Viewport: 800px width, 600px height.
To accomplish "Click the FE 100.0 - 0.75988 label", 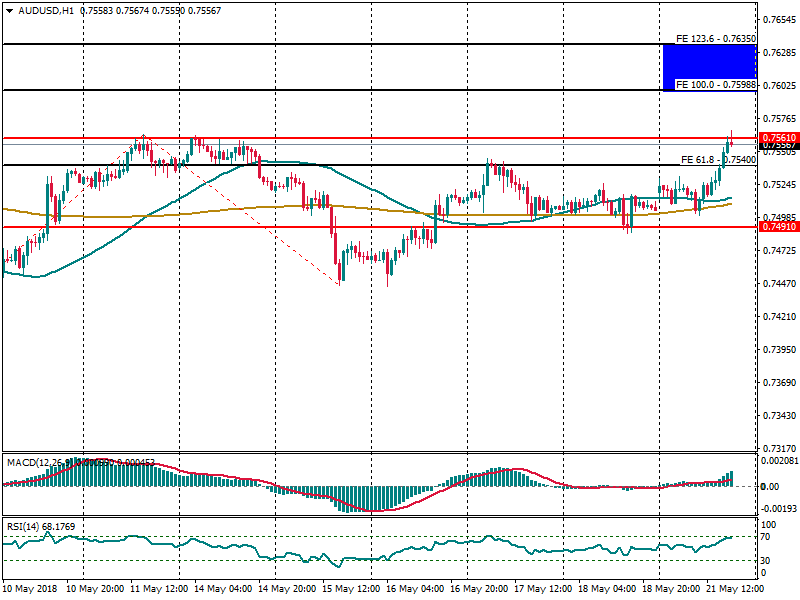I will (x=715, y=85).
